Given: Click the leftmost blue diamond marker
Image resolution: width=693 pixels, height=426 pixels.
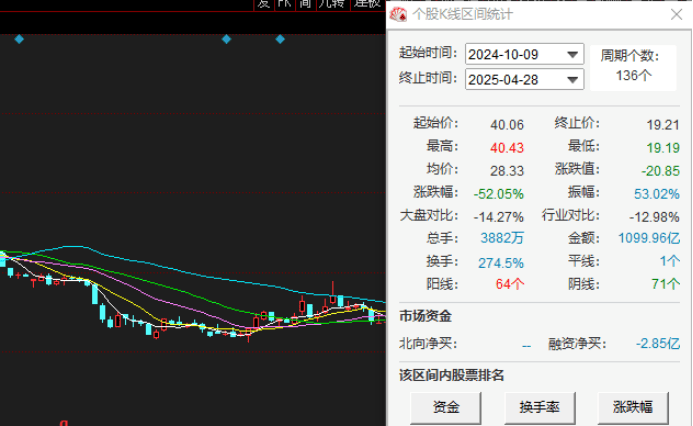Looking at the screenshot, I should click(x=19, y=39).
